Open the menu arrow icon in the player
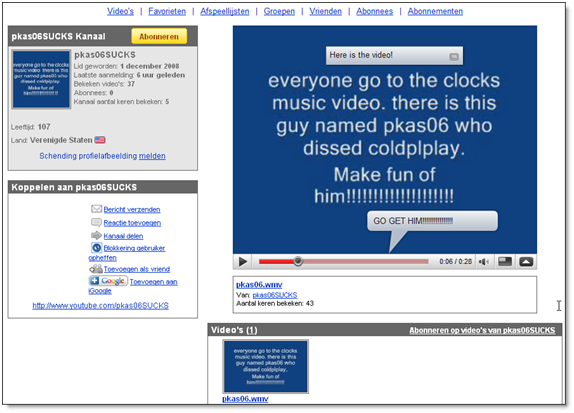 click(526, 262)
